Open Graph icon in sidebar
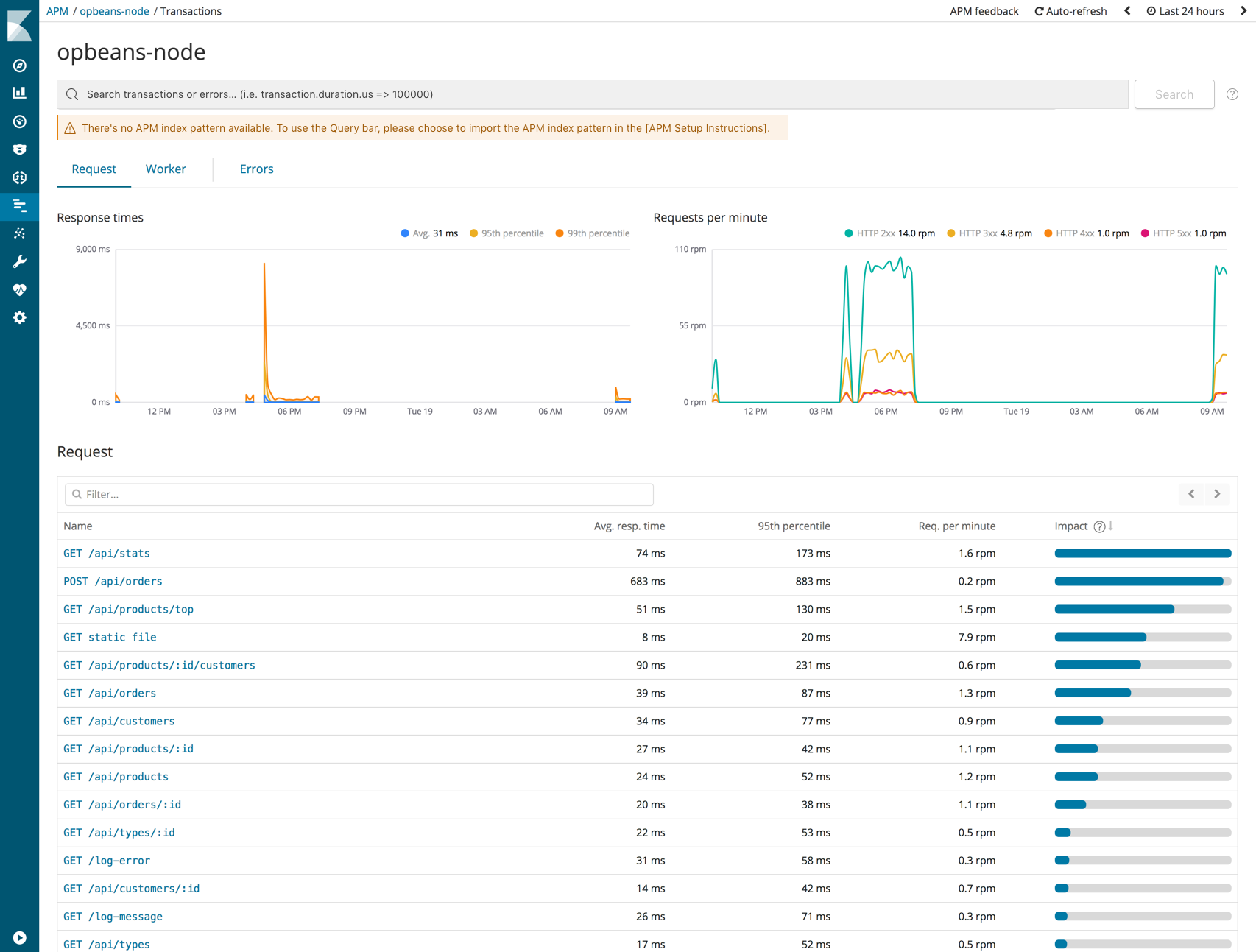Image resolution: width=1256 pixels, height=952 pixels. click(x=20, y=233)
